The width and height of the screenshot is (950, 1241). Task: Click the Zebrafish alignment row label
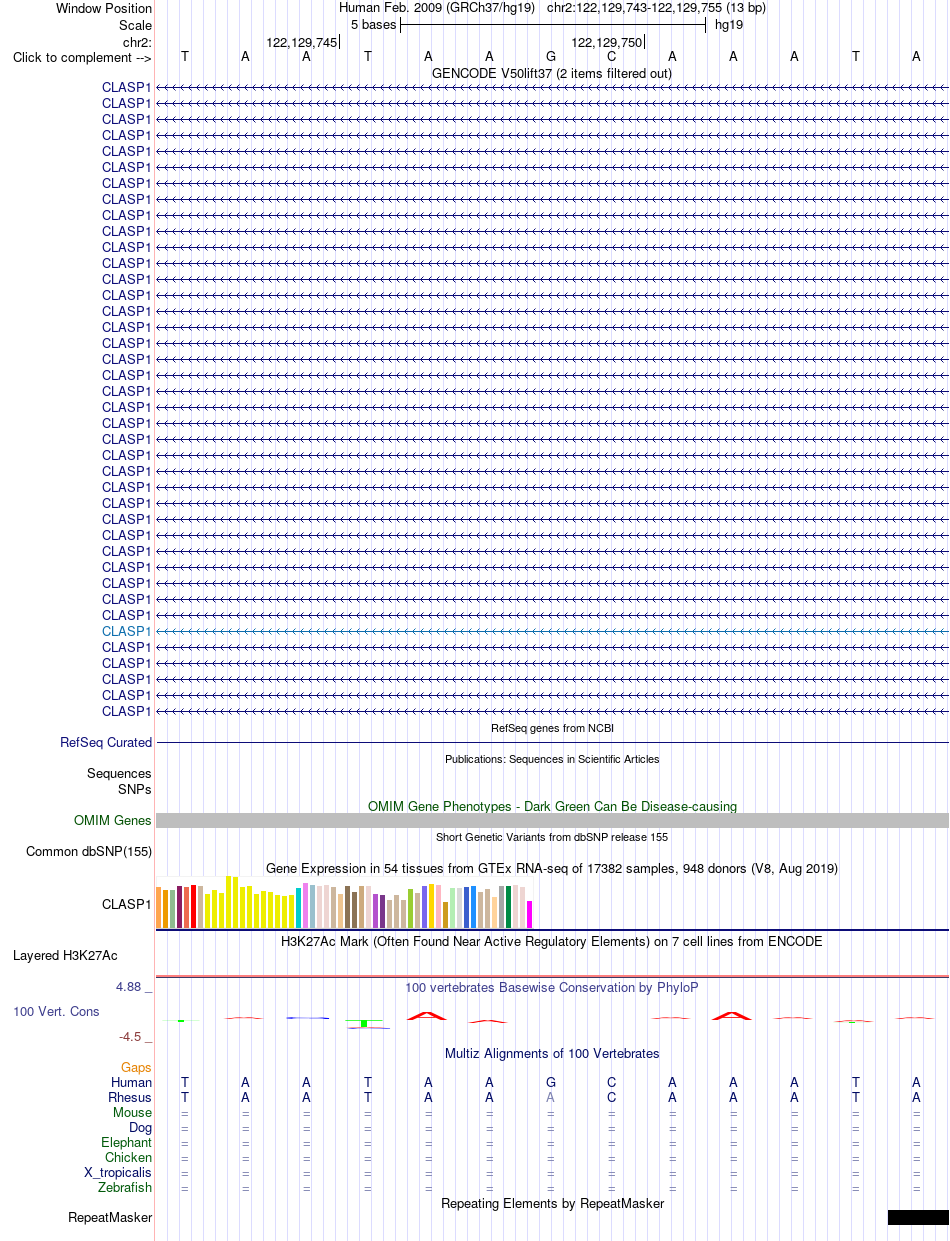tap(125, 1187)
